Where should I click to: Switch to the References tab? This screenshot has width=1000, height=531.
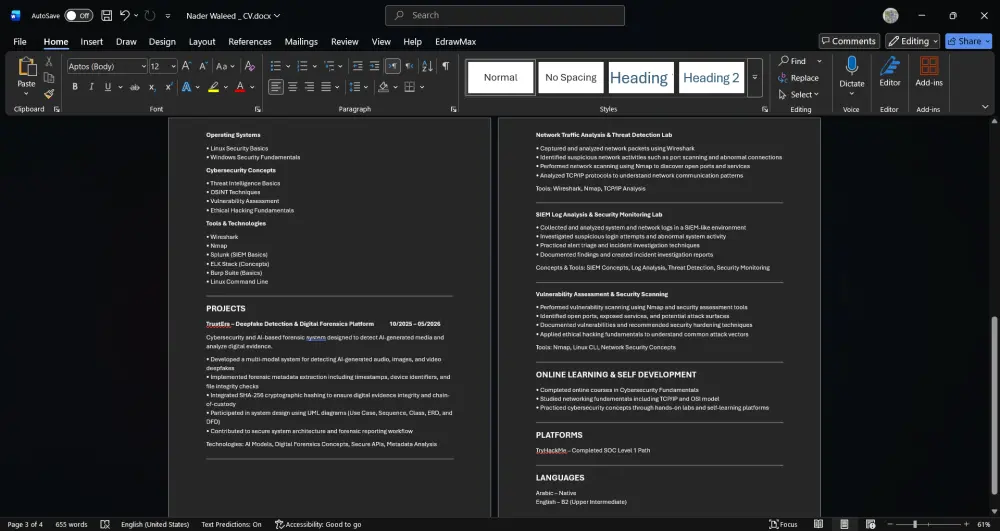[249, 41]
